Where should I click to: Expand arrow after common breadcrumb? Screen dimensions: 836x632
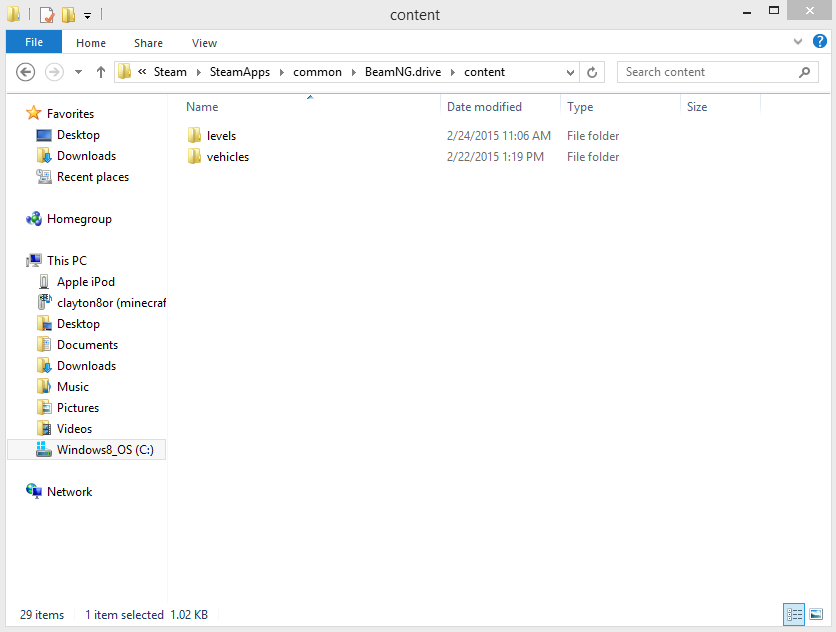pyautogui.click(x=353, y=72)
